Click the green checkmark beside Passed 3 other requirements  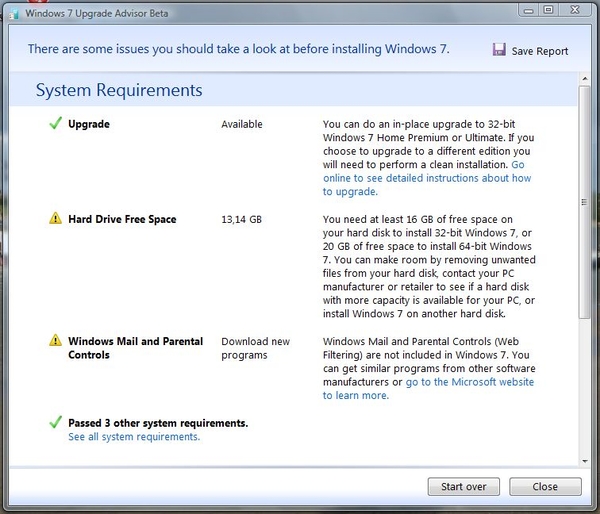(x=55, y=422)
